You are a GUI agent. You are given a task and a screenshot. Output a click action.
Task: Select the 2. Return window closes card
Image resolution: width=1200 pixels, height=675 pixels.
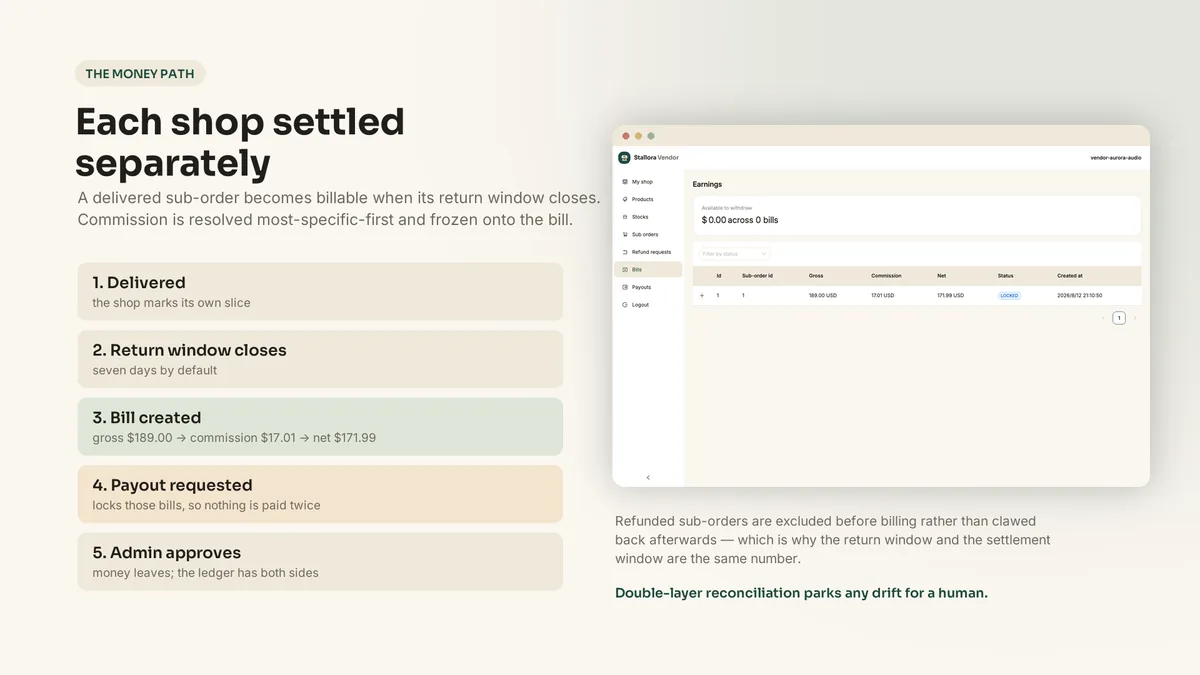[320, 359]
